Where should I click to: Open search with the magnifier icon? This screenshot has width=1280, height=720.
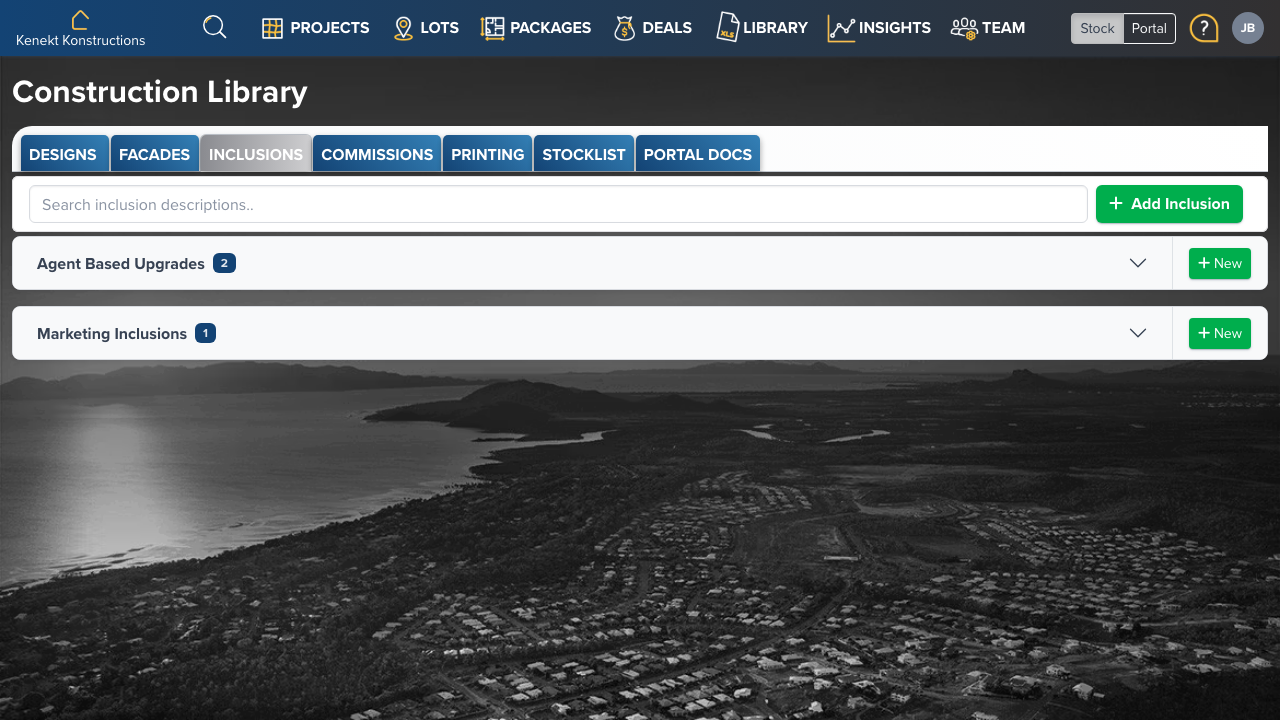tap(215, 27)
